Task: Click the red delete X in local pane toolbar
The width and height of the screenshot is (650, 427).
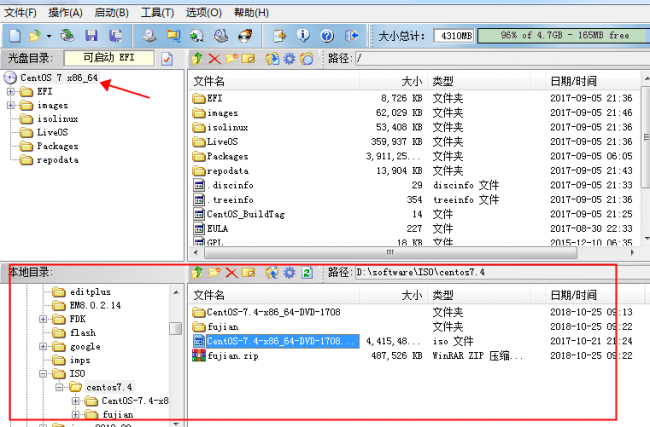Action: click(231, 273)
